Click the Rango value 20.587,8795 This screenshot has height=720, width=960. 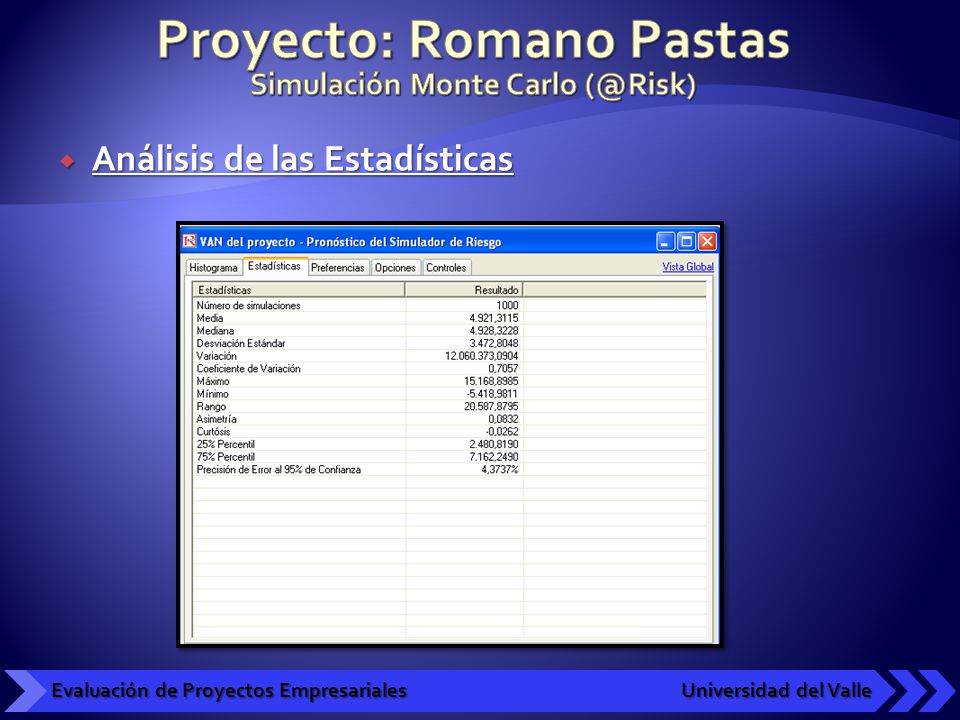(x=491, y=407)
